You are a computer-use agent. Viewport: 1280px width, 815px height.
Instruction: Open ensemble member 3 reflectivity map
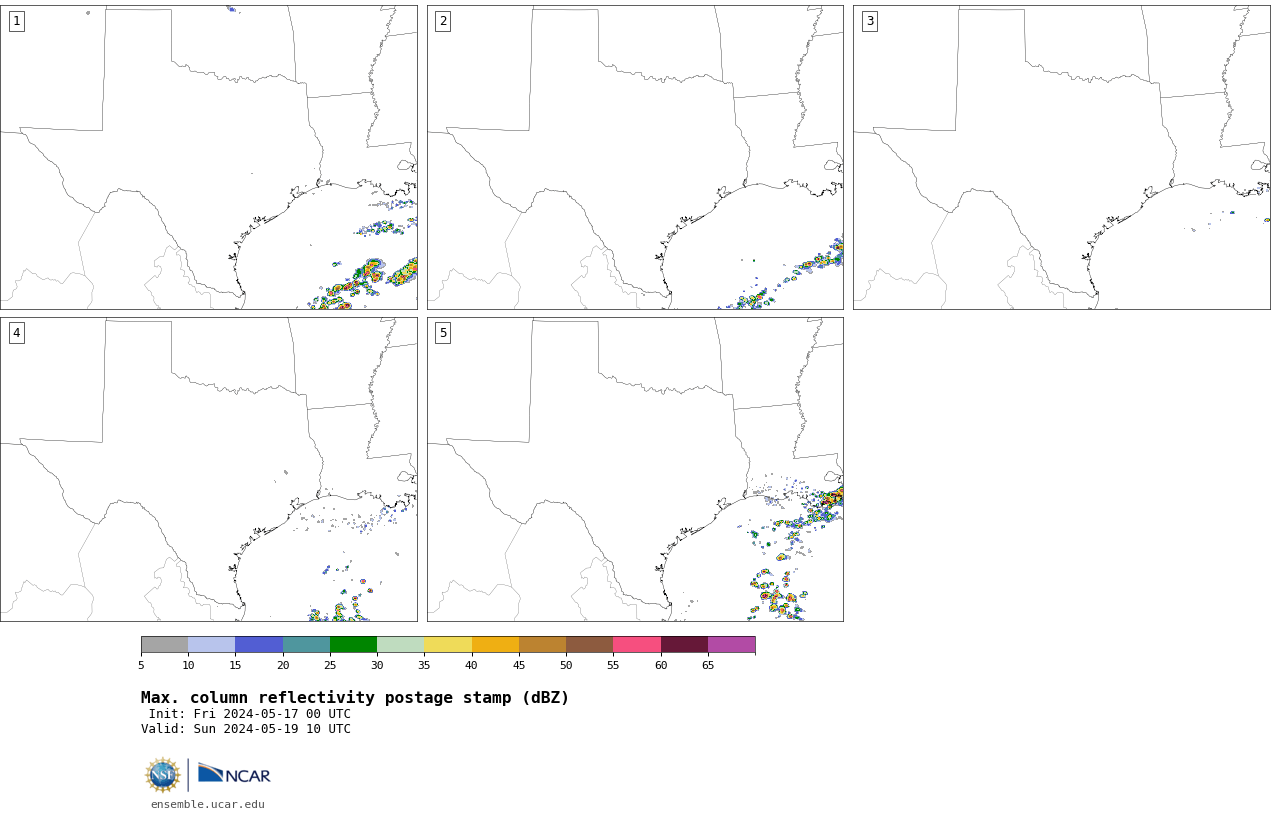coord(1062,157)
